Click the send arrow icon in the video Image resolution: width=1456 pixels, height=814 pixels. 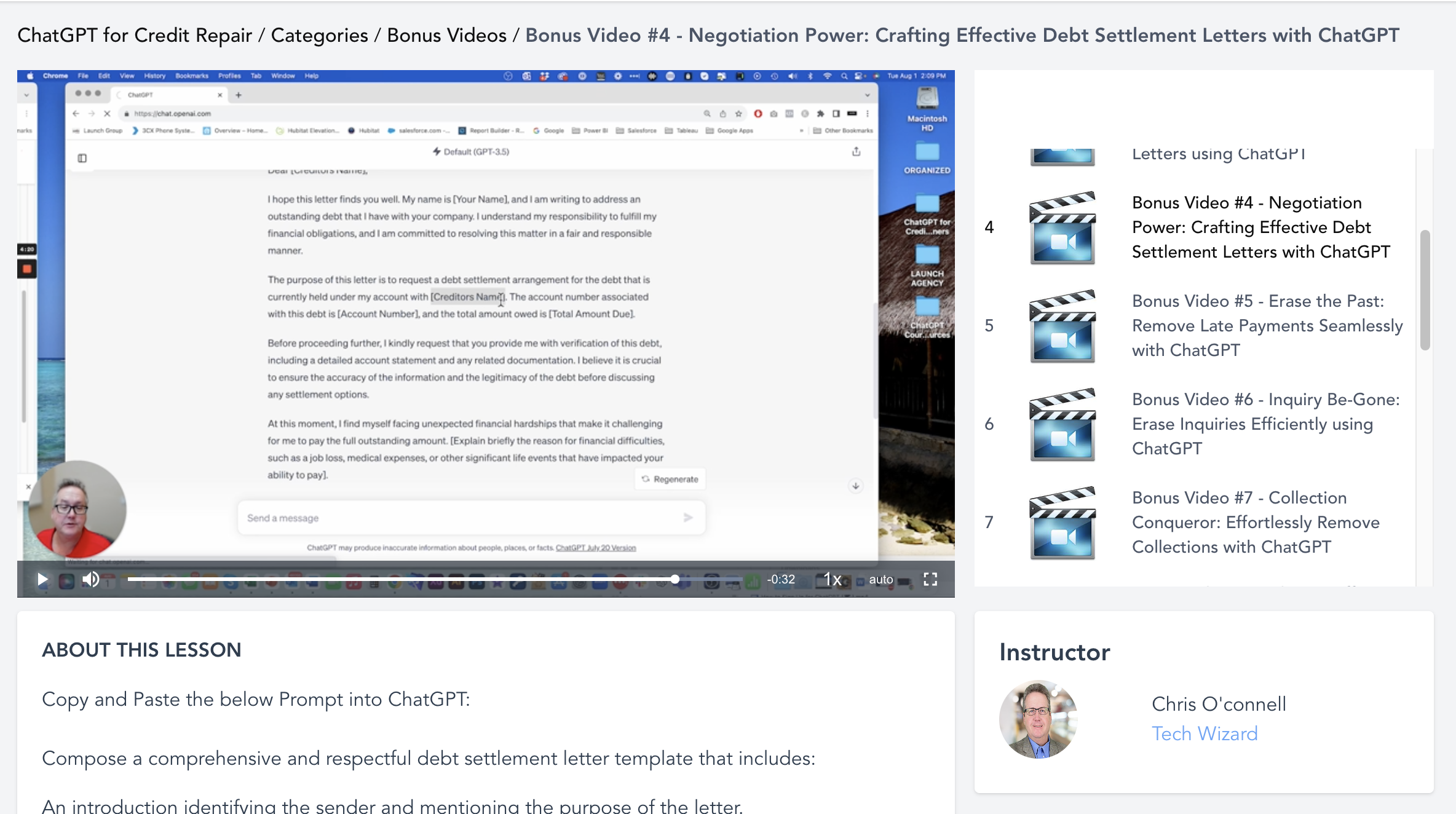[x=688, y=518]
